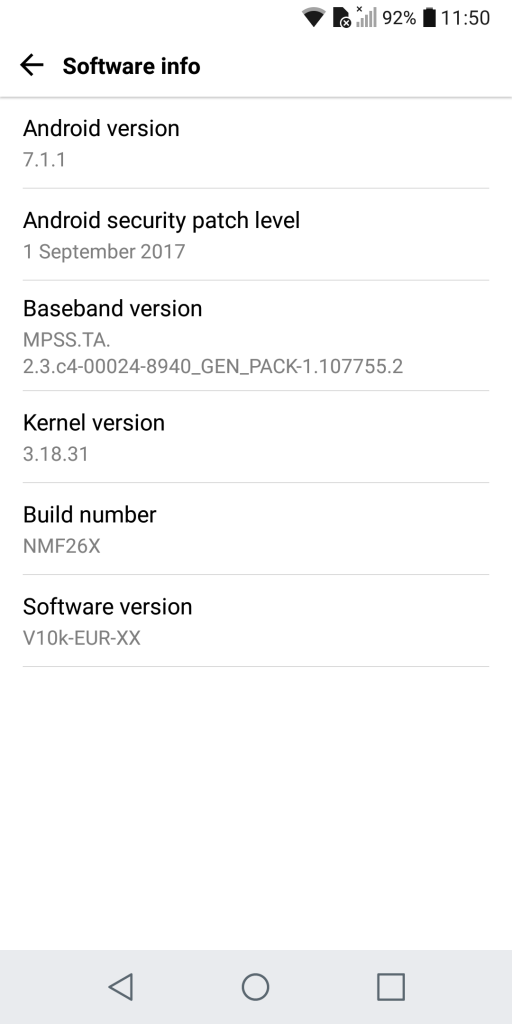Tap the Kernel version entry
512x1024 pixels.
click(256, 438)
